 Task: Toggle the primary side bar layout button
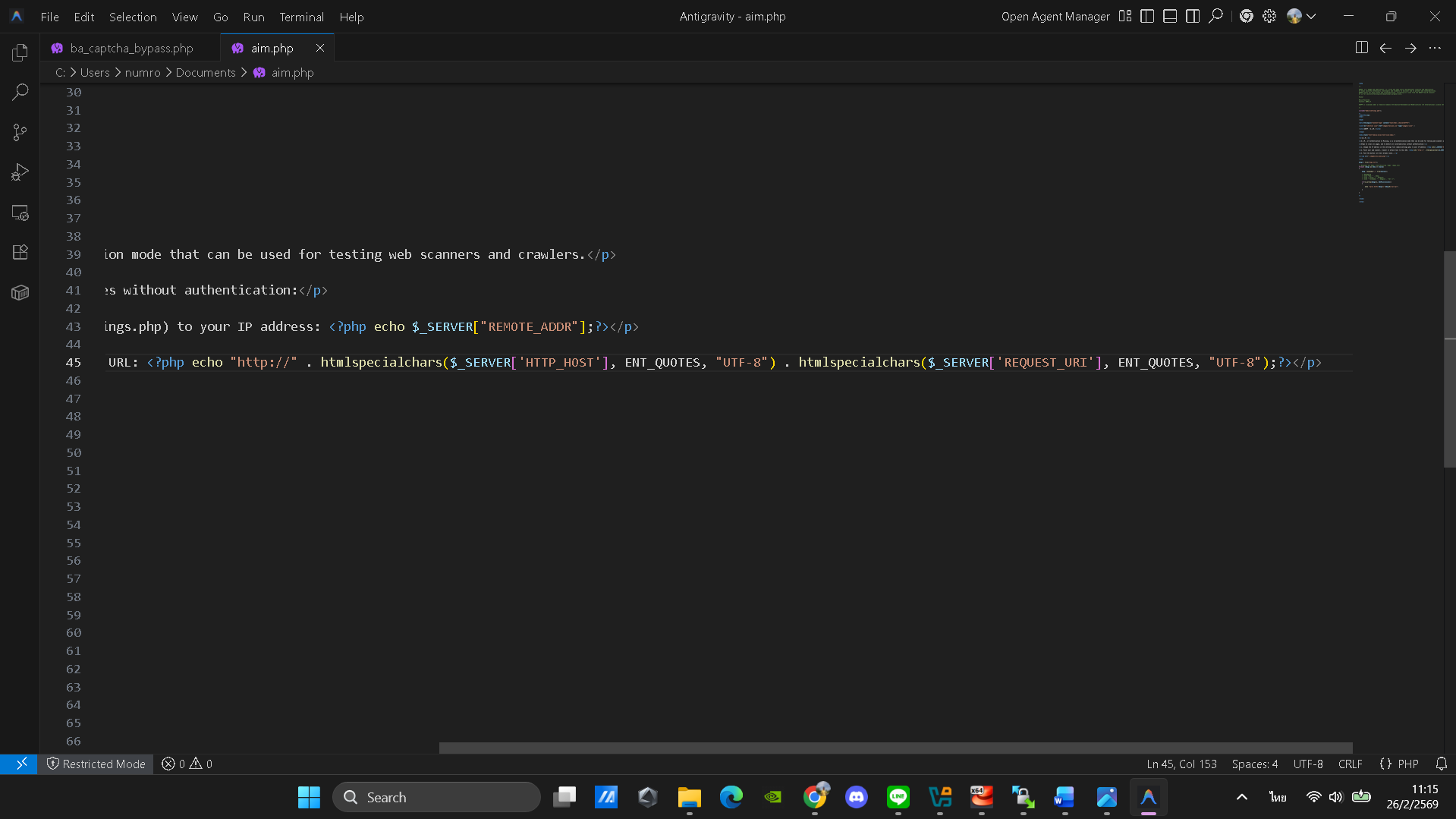[1147, 16]
